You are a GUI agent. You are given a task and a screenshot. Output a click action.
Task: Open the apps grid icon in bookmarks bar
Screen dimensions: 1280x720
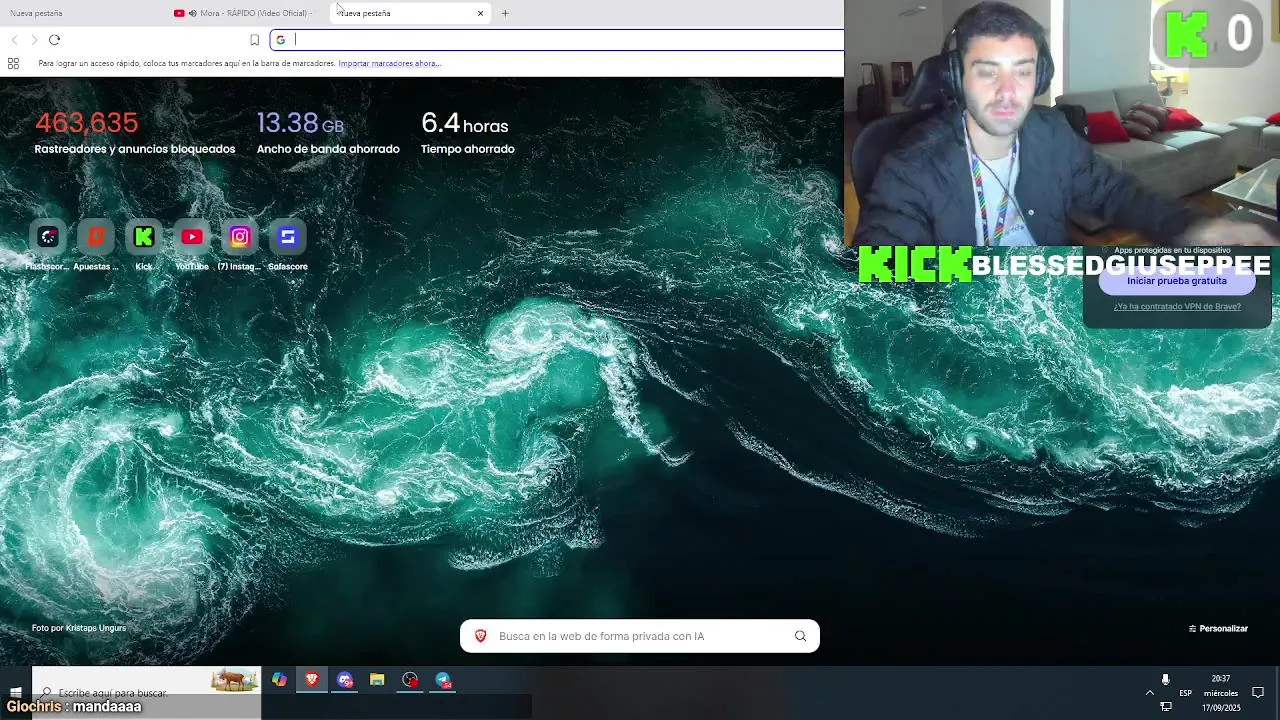(13, 63)
